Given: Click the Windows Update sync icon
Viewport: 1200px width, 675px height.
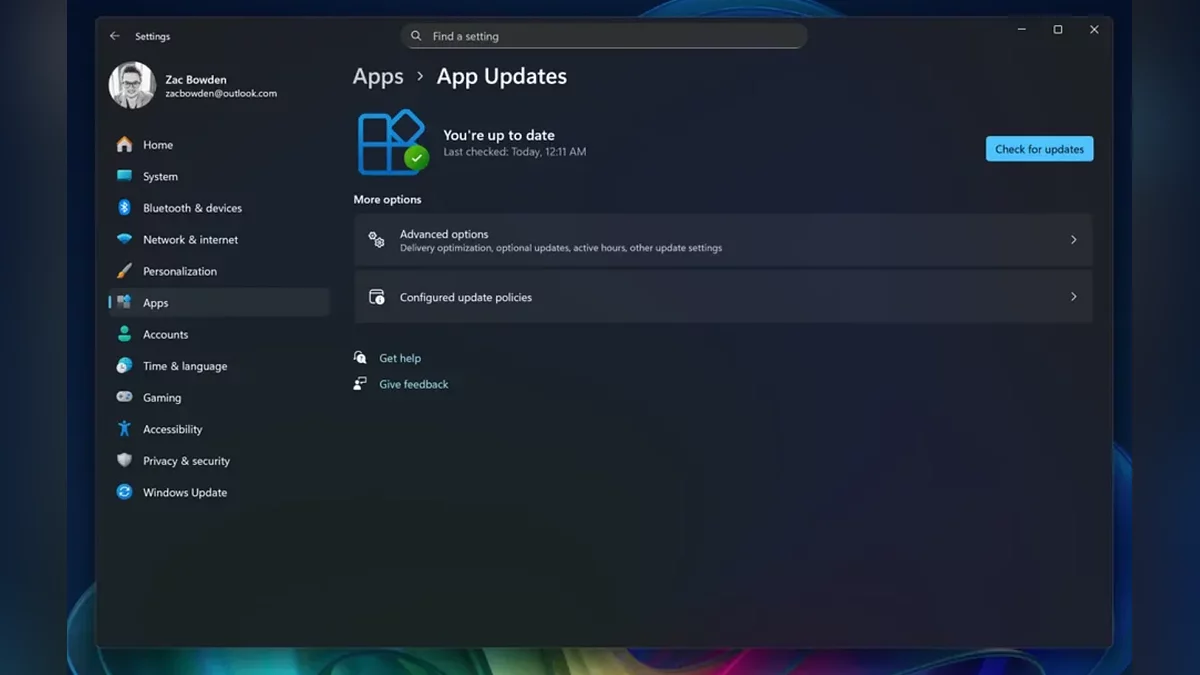Looking at the screenshot, I should [x=124, y=492].
